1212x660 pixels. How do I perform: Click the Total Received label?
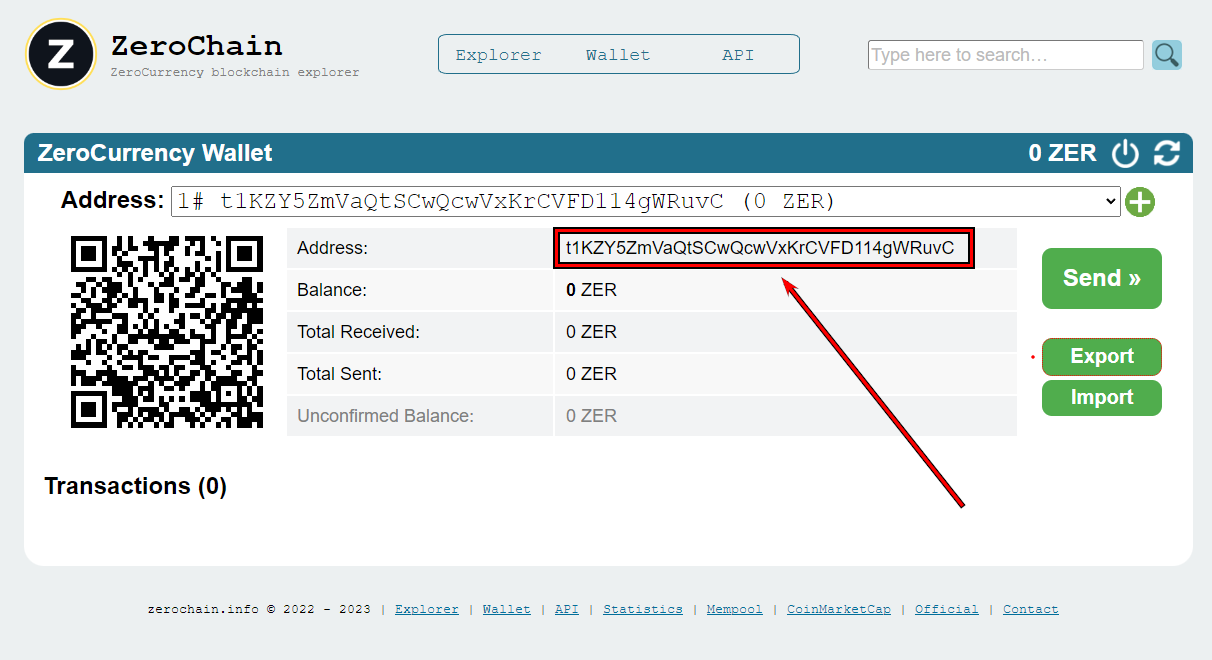coord(359,332)
